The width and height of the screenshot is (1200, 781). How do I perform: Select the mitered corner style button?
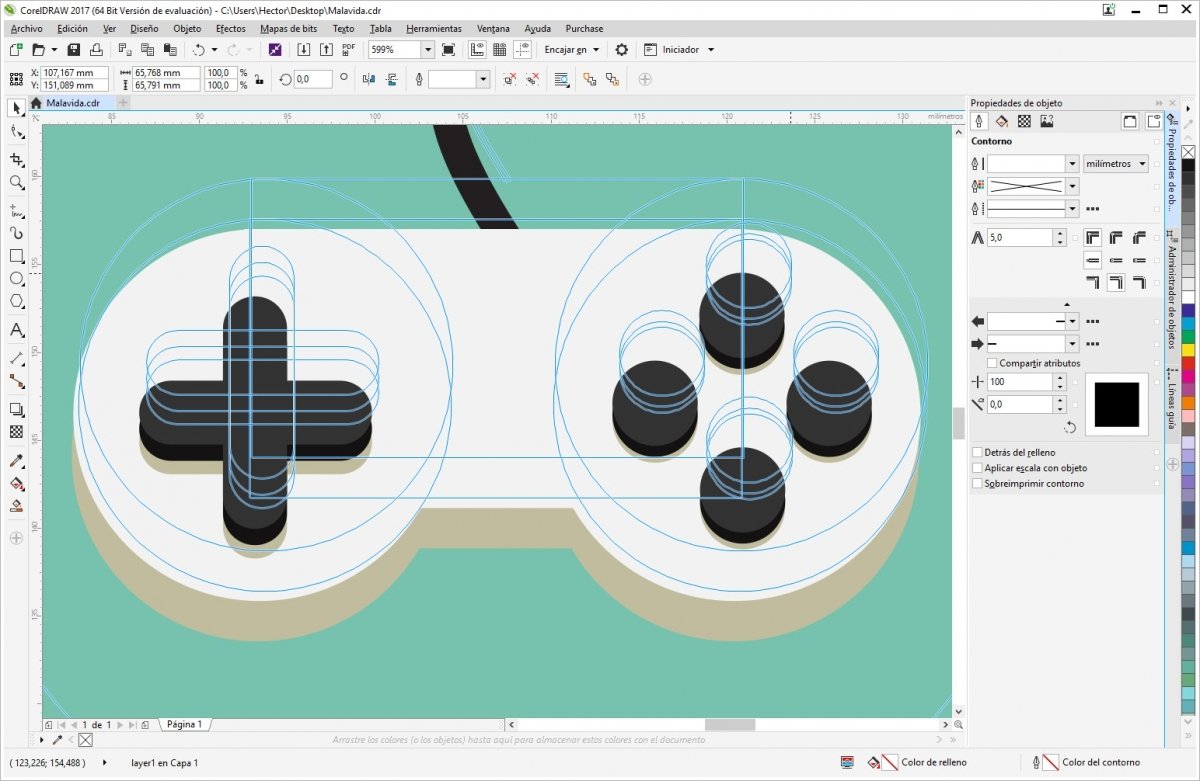click(1092, 237)
